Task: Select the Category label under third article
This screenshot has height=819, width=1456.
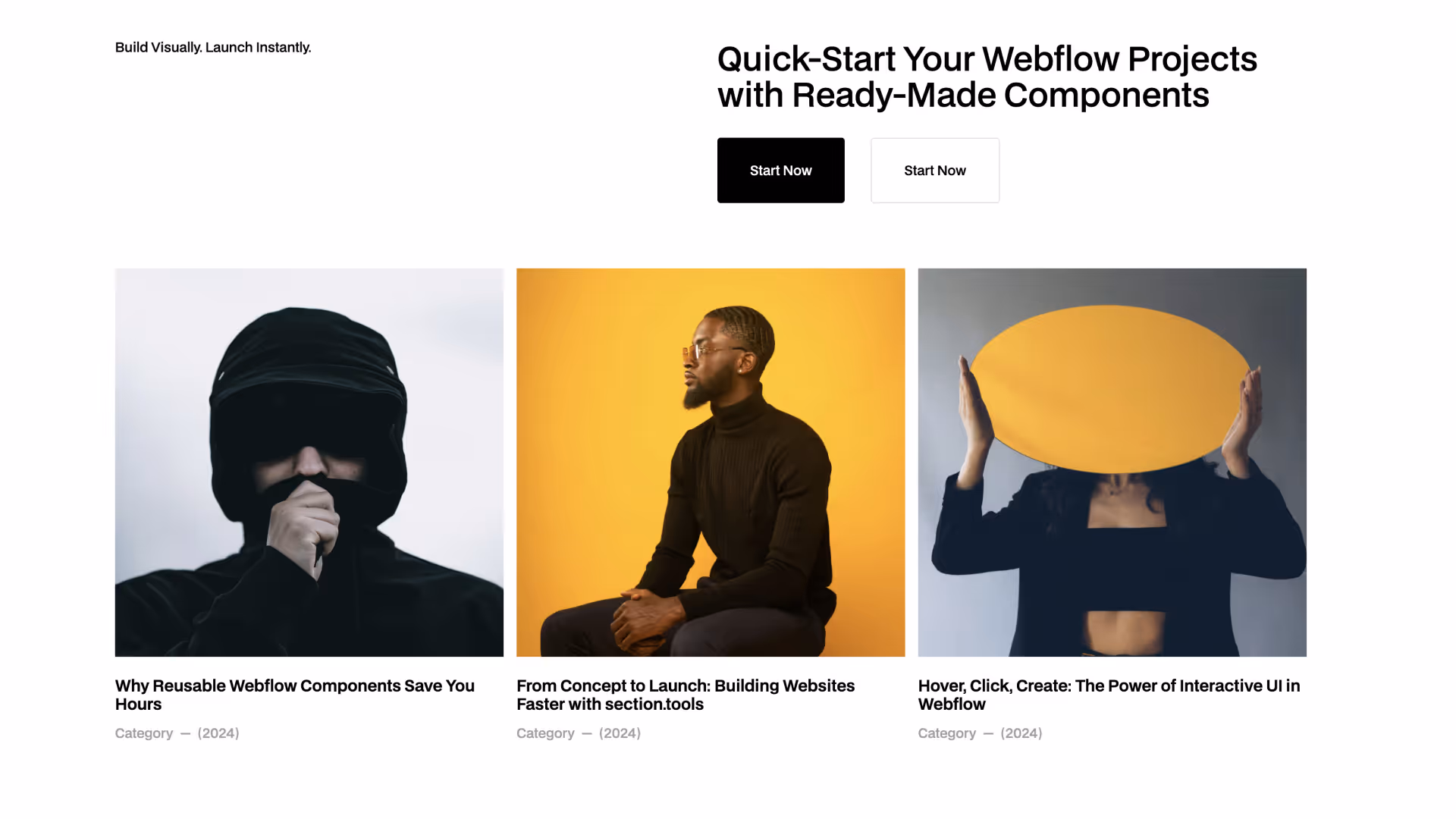Action: click(946, 733)
